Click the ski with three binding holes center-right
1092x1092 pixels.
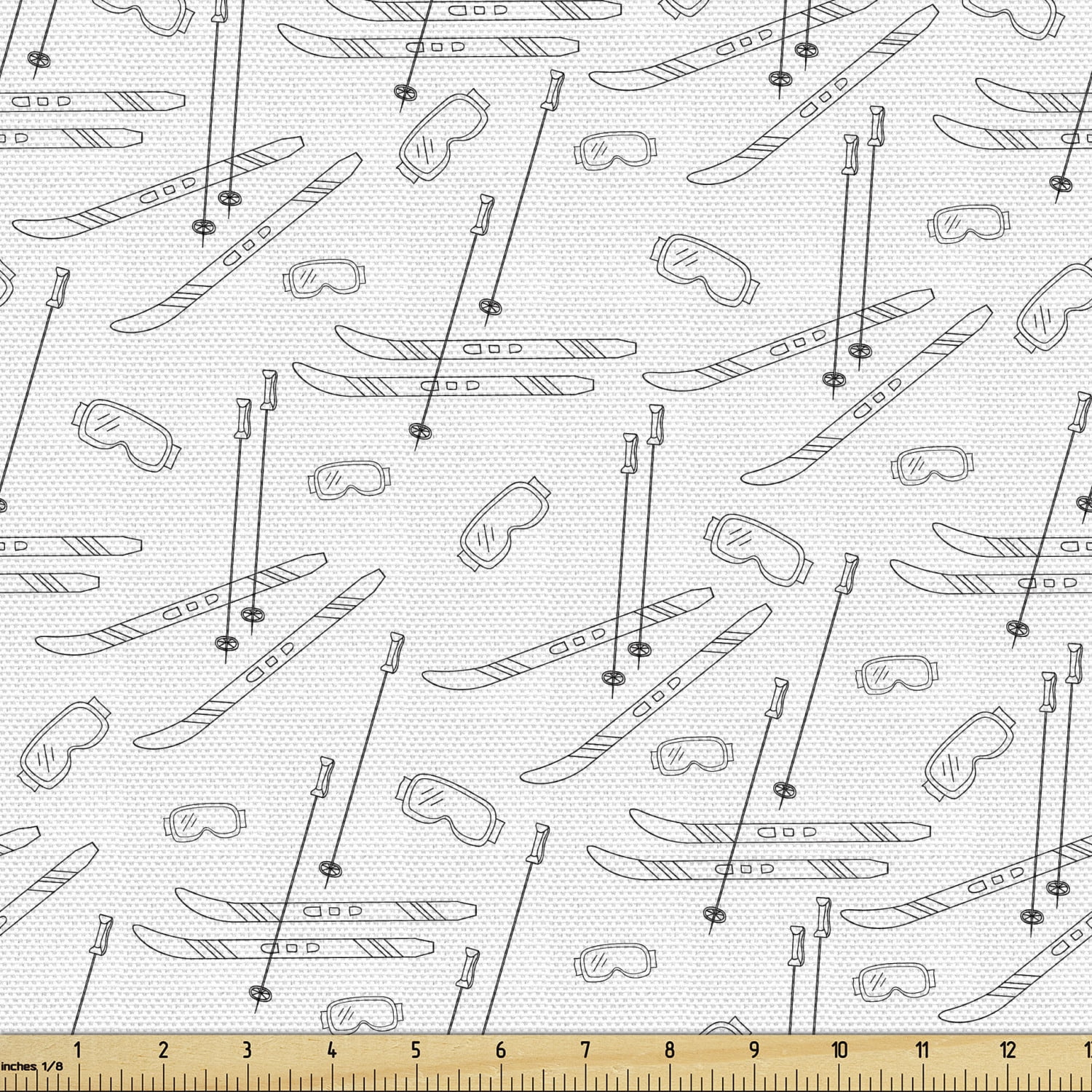801,342
